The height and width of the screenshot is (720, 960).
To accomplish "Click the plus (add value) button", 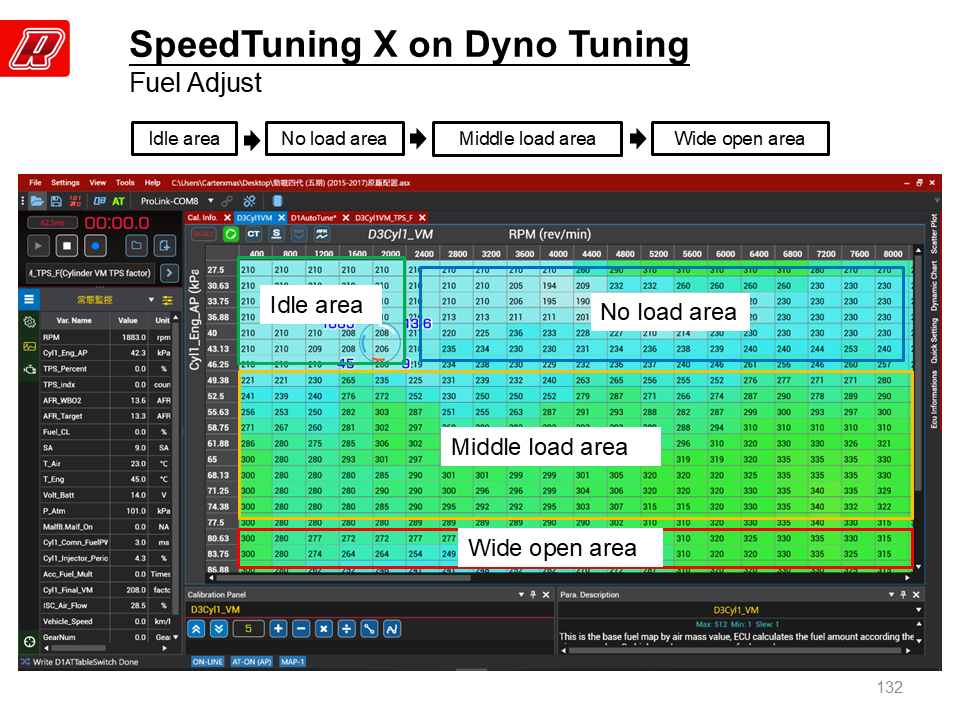I will coord(278,629).
